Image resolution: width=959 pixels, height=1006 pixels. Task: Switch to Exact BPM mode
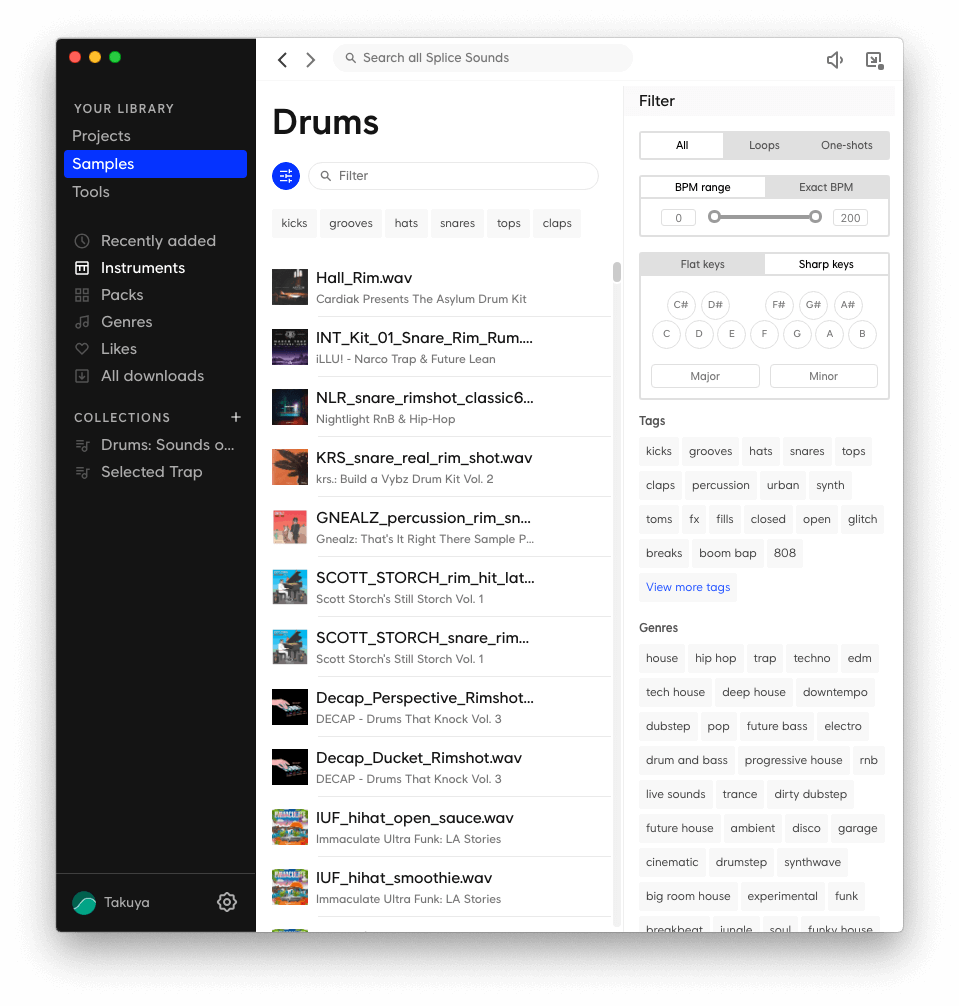[825, 186]
